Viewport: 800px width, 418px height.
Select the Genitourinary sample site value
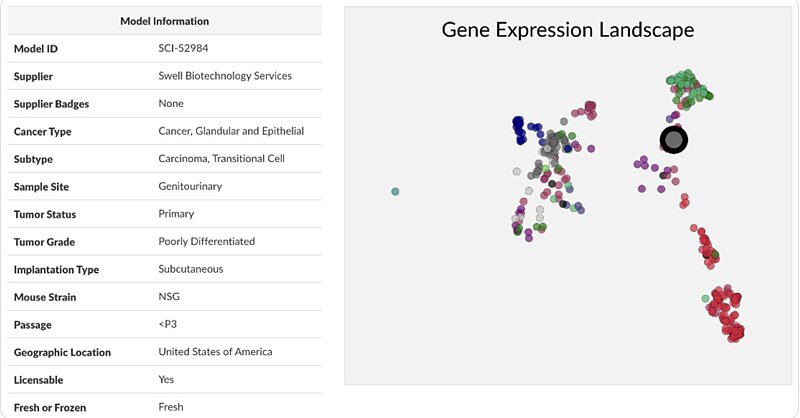(x=190, y=186)
